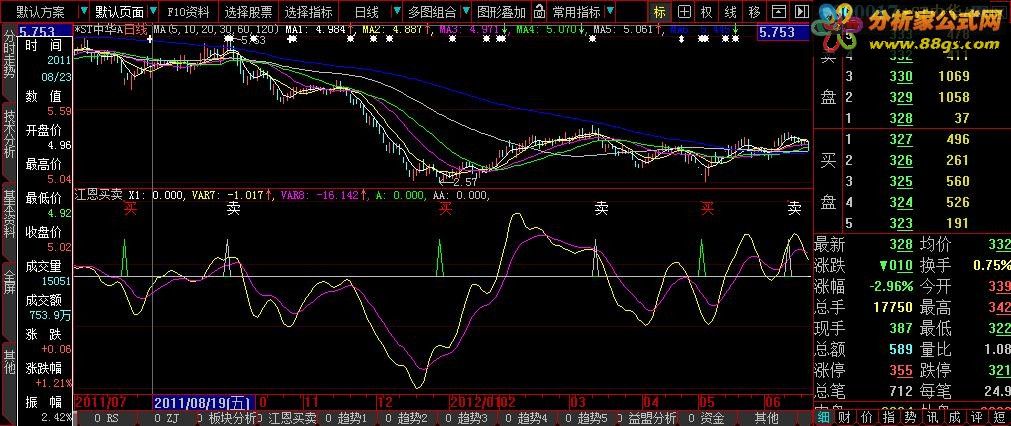Select the 其他 bottom indicator tab
The image size is (1011, 426).
pyautogui.click(x=766, y=418)
